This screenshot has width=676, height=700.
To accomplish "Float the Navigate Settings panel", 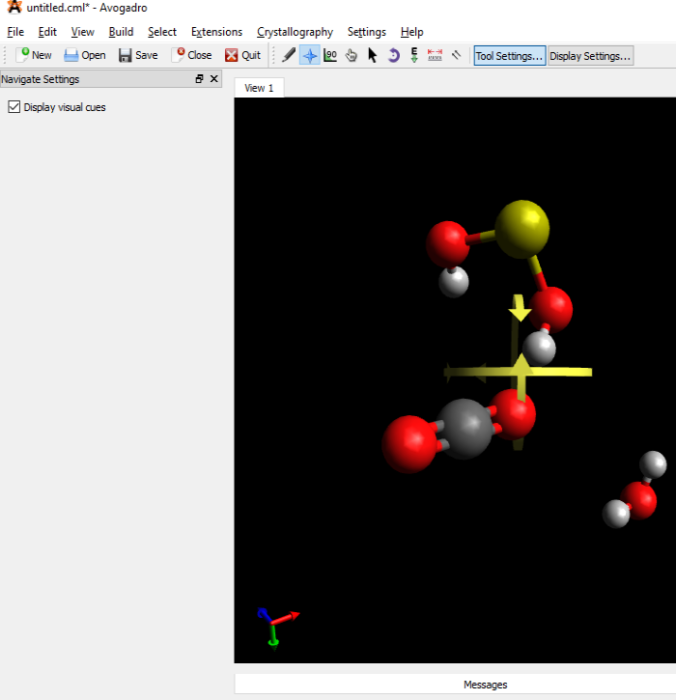I will click(x=199, y=79).
